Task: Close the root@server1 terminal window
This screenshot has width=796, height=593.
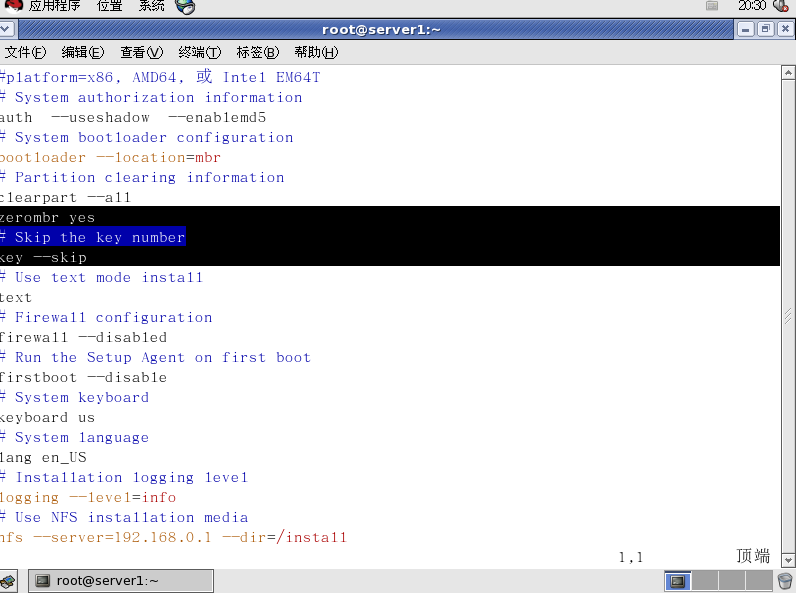Action: coord(785,29)
